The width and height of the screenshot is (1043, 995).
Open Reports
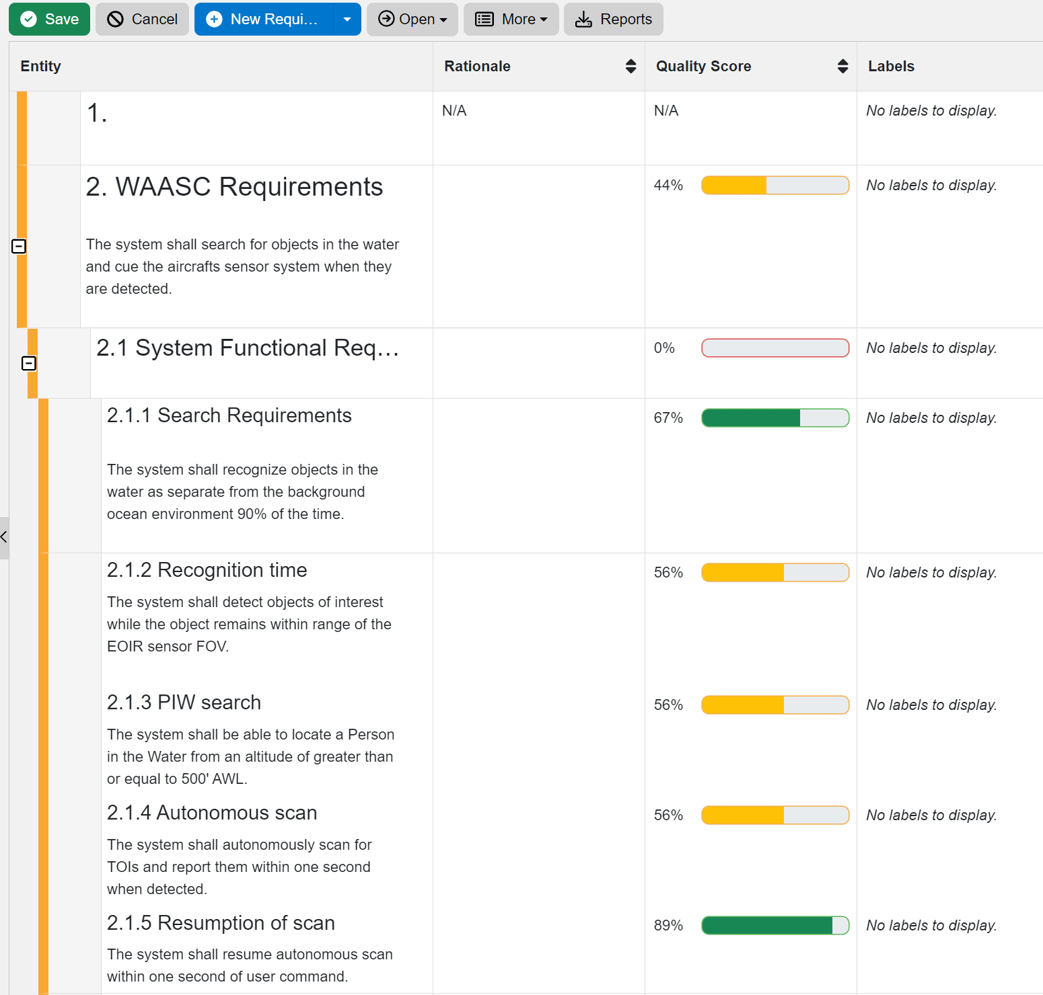pyautogui.click(x=613, y=19)
